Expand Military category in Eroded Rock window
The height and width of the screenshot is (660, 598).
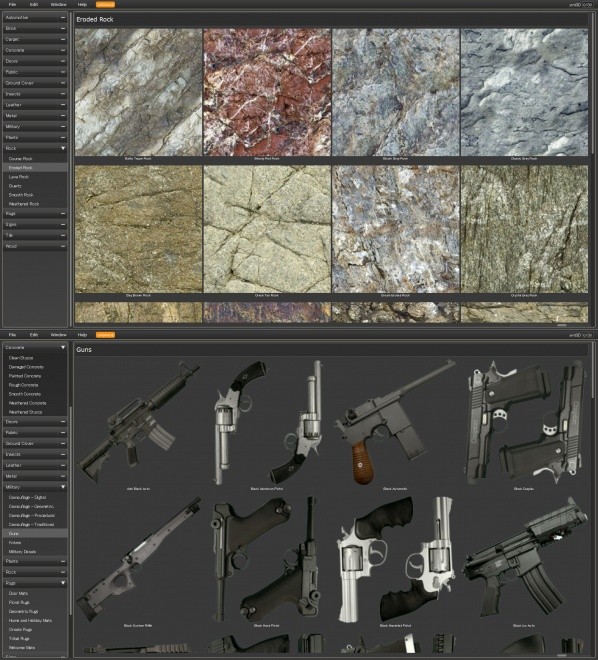tap(35, 127)
